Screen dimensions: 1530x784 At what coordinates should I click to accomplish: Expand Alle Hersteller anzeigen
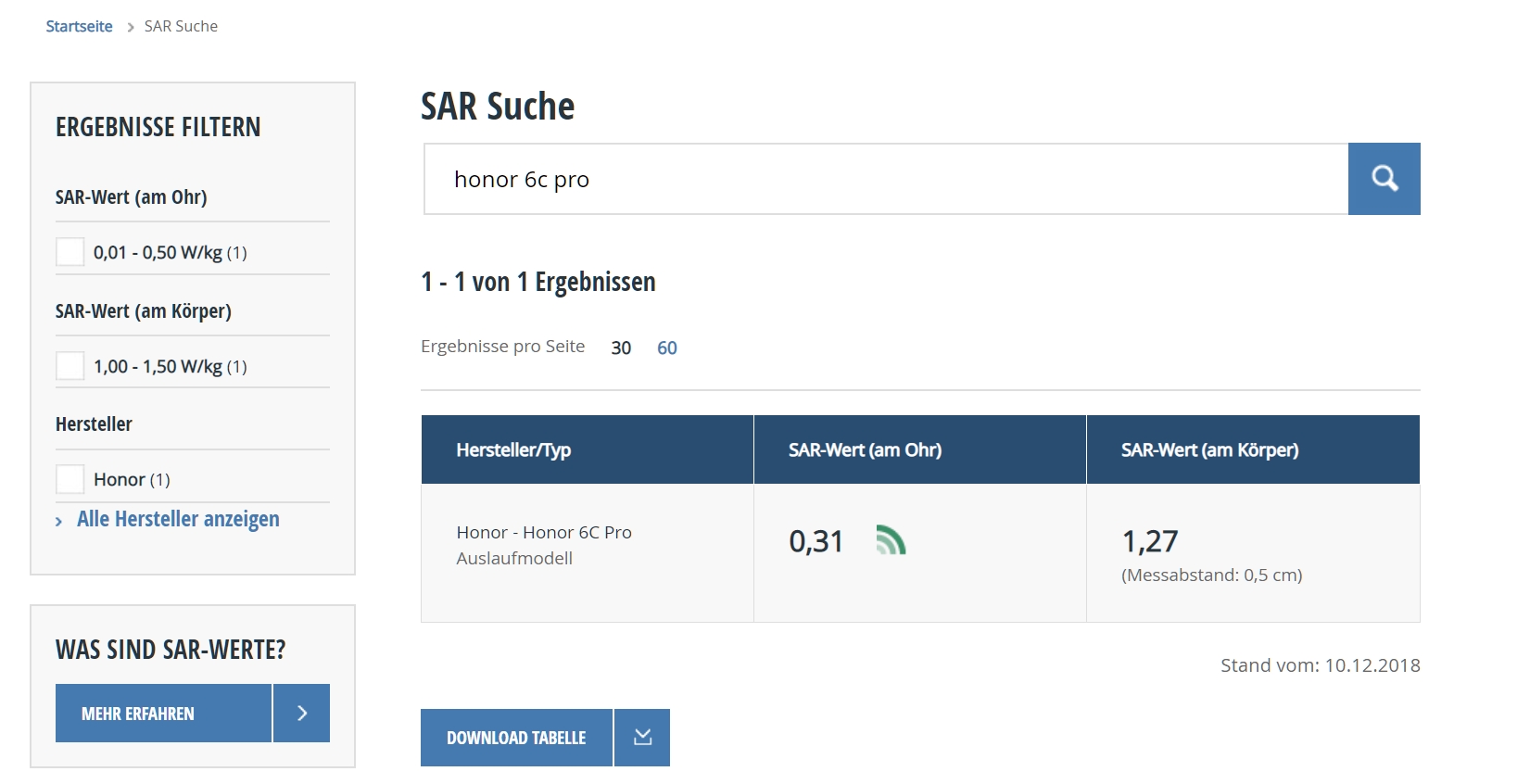[x=177, y=519]
